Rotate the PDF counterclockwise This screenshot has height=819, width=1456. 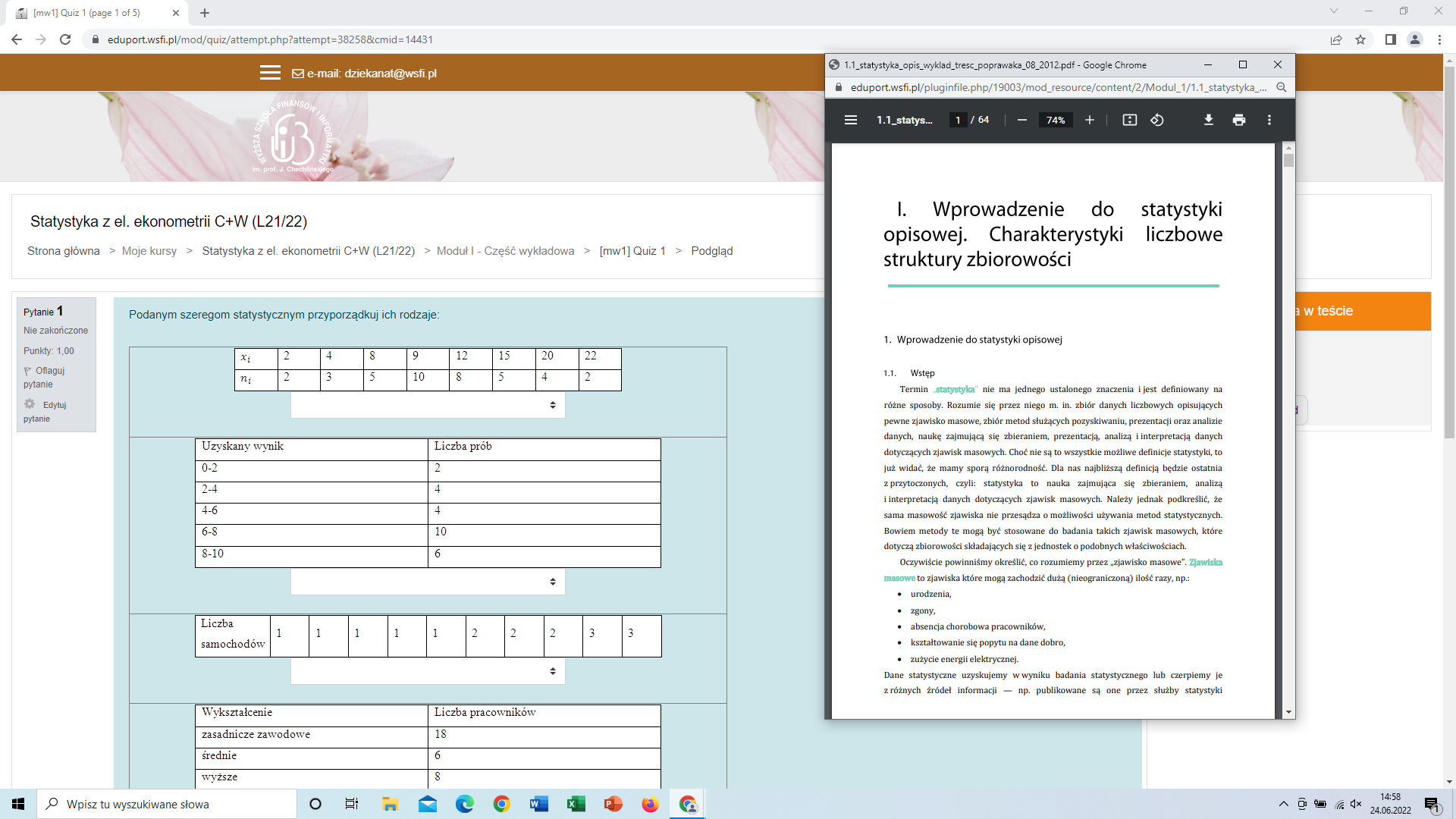click(x=1157, y=120)
